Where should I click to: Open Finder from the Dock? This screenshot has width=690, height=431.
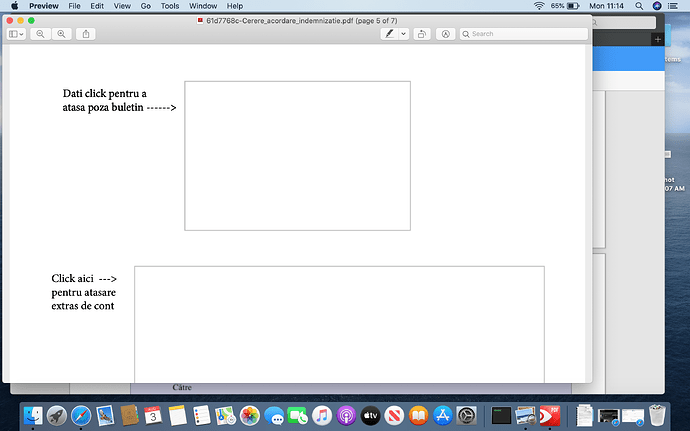point(33,415)
